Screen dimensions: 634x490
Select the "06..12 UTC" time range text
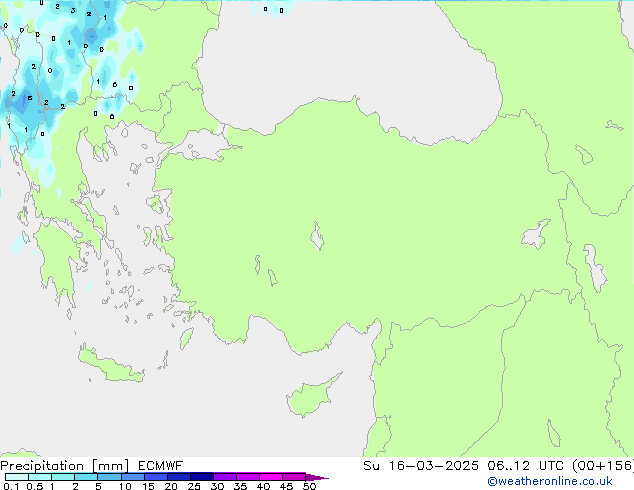coord(525,466)
